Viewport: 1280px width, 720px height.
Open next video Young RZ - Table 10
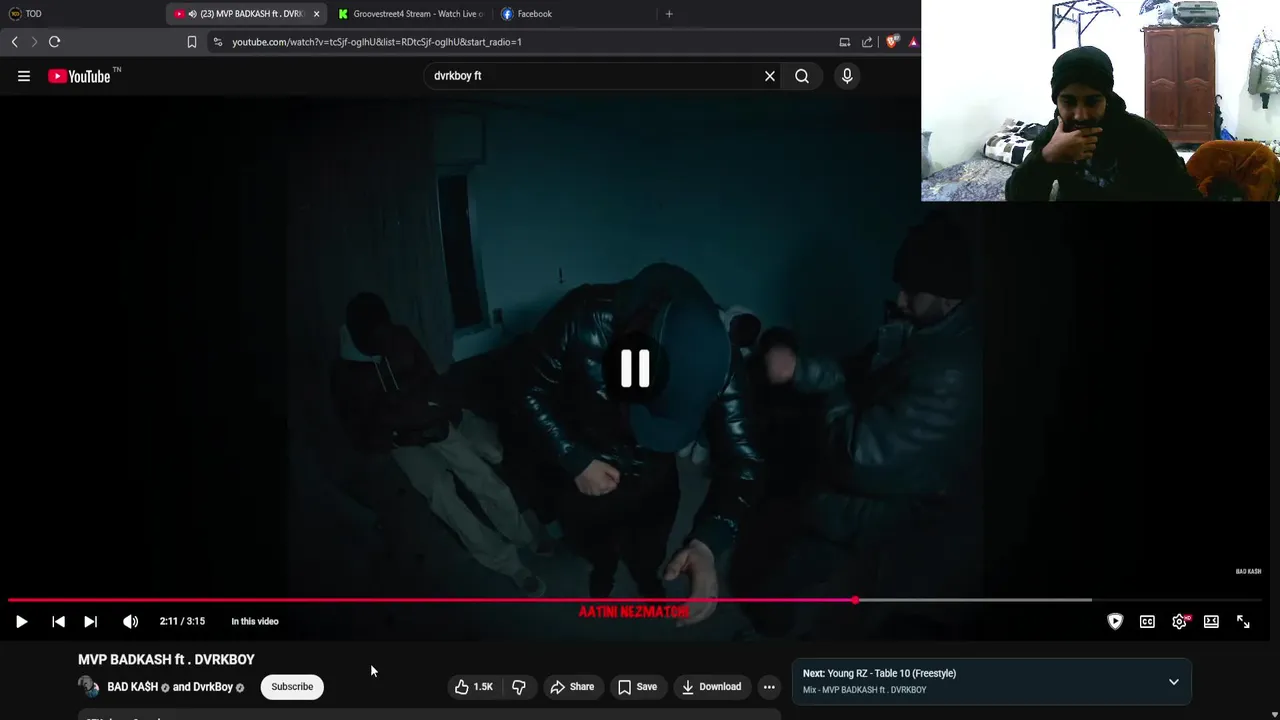click(880, 673)
